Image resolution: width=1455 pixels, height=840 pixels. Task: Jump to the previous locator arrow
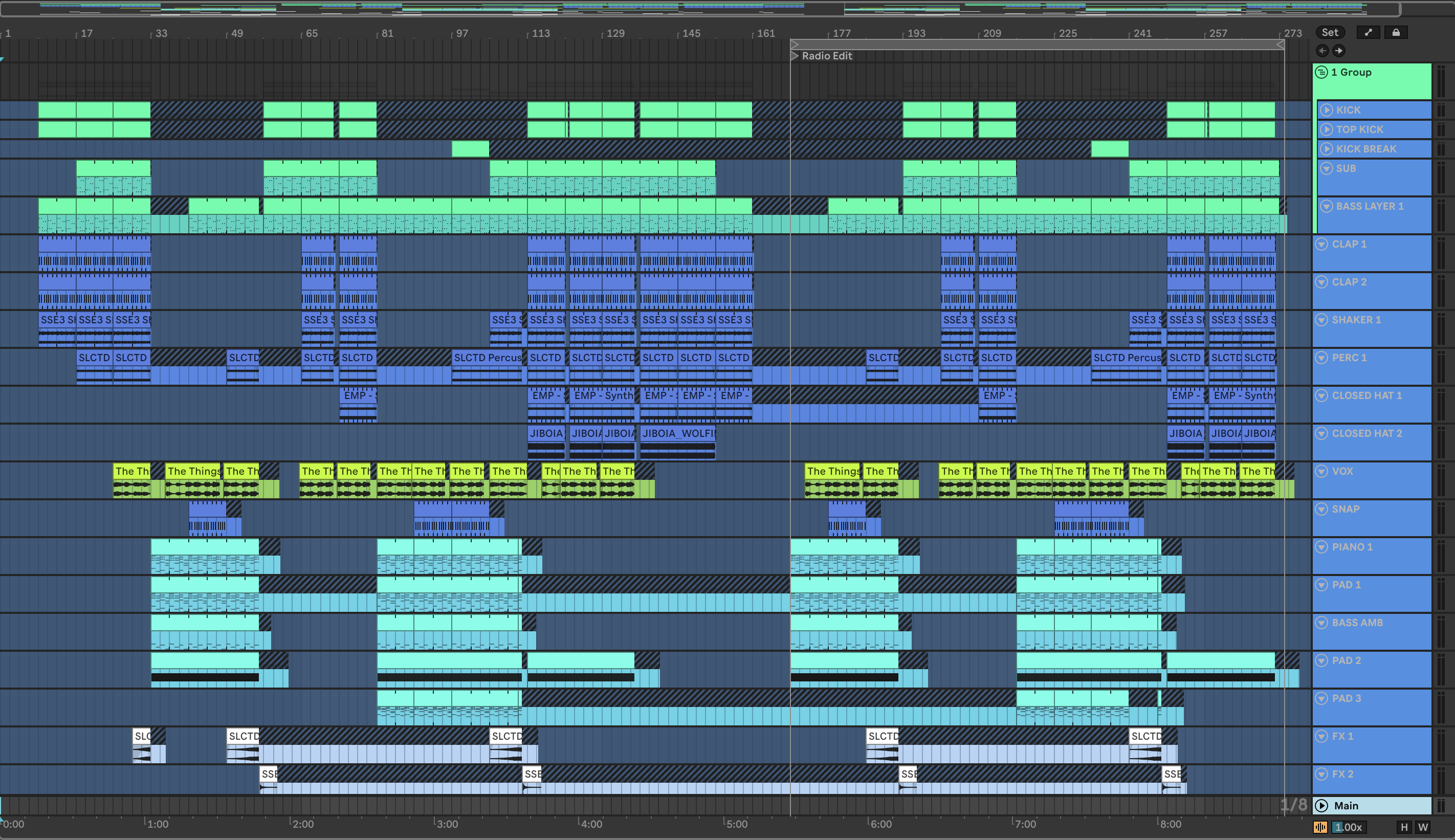1322,51
